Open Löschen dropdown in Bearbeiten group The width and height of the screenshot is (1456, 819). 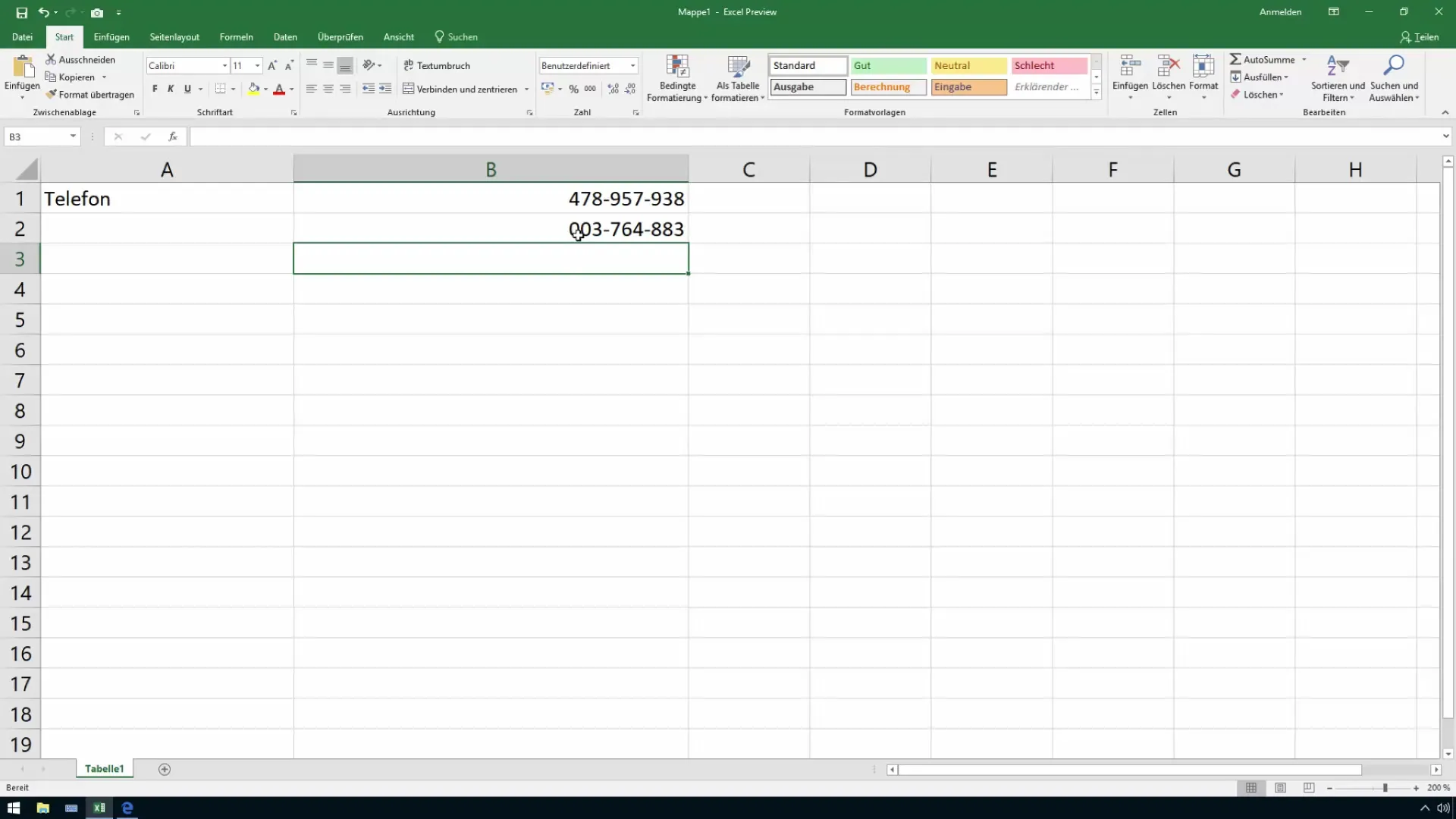1257,95
